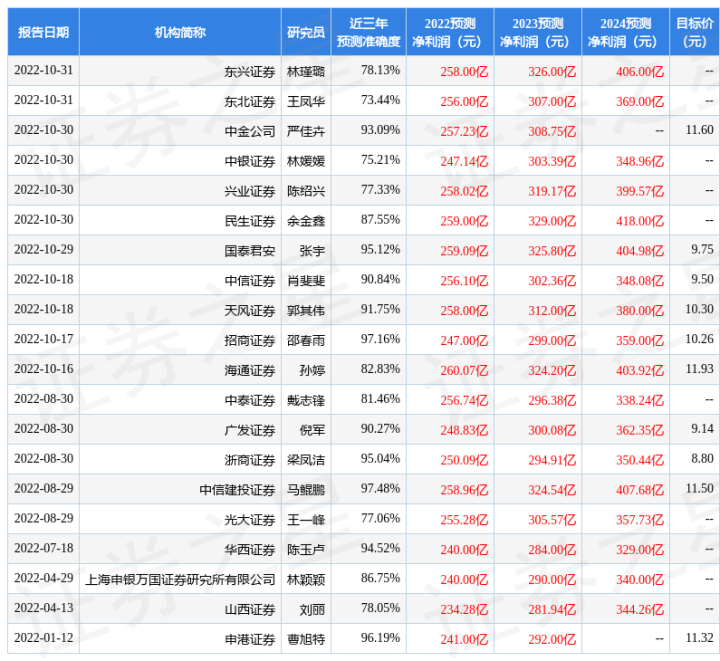Click report date 2022-01-12
The width and height of the screenshot is (720, 661).
[44, 637]
